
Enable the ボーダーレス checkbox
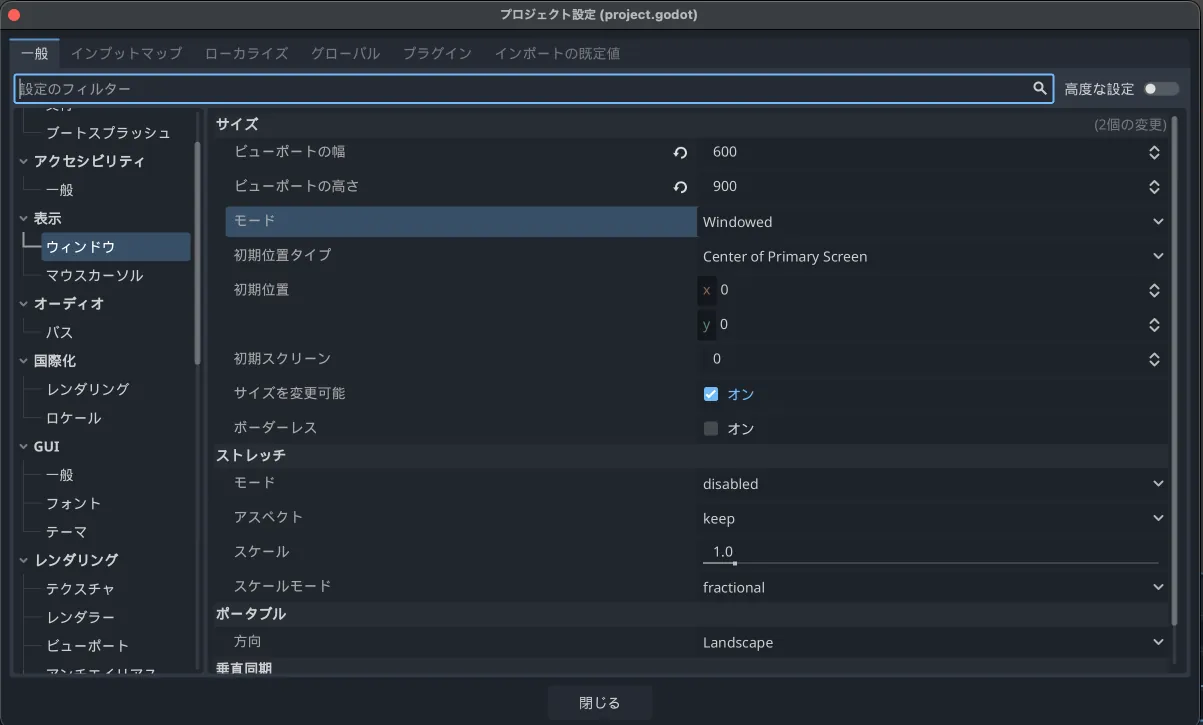pos(711,428)
